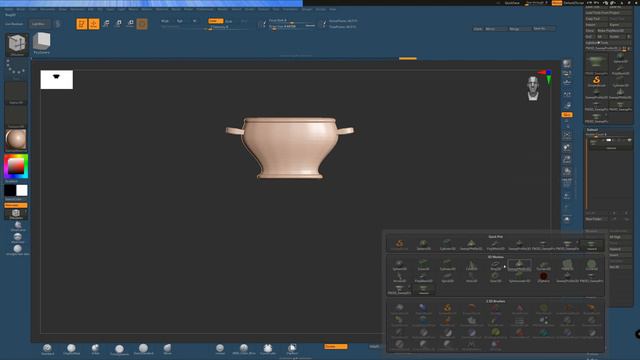Click the white silhouette thumbnail view
Viewport: 640px width, 360px height.
(57, 80)
